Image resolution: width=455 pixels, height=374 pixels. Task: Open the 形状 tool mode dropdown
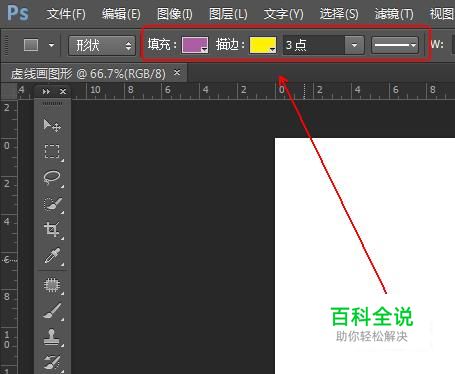pos(102,45)
